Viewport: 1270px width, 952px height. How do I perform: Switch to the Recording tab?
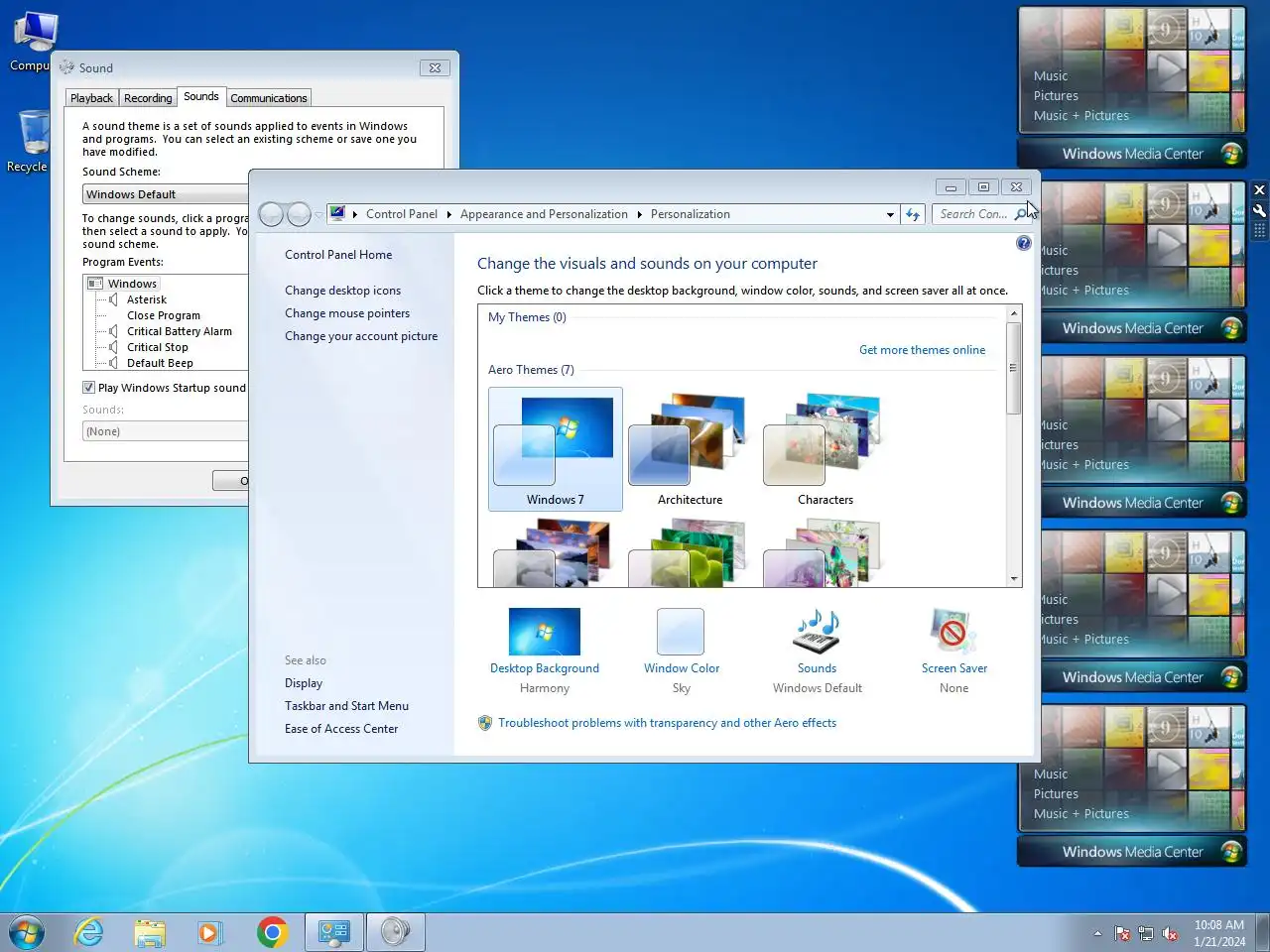(x=148, y=98)
